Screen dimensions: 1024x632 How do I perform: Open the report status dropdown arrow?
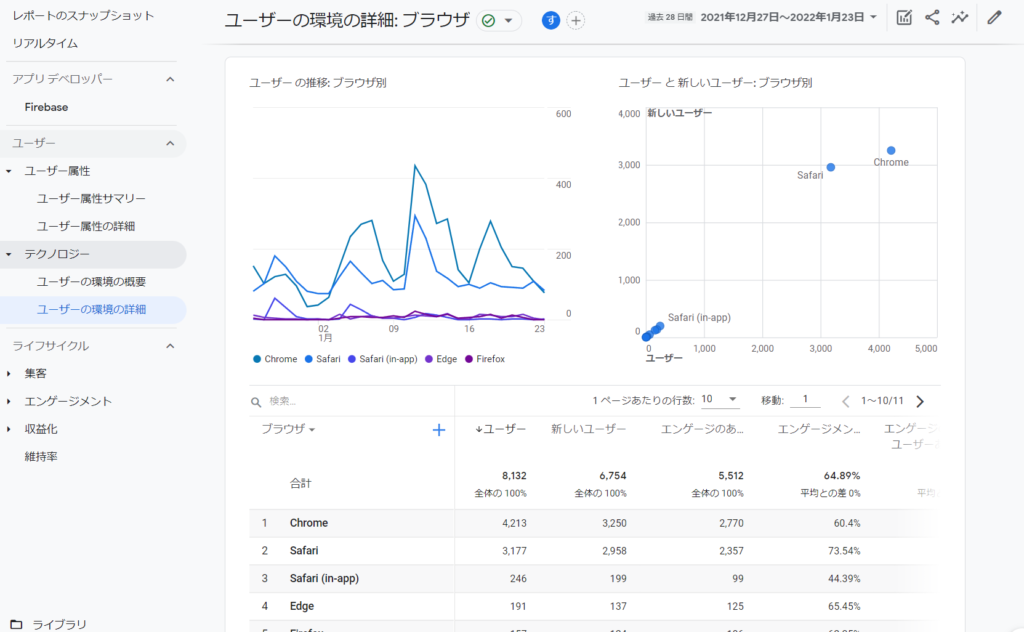coord(508,21)
